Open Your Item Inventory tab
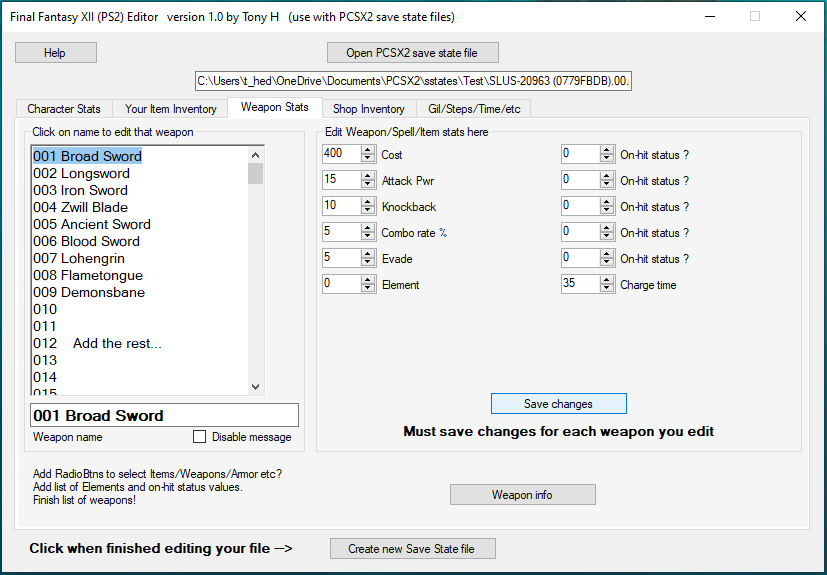 point(170,109)
